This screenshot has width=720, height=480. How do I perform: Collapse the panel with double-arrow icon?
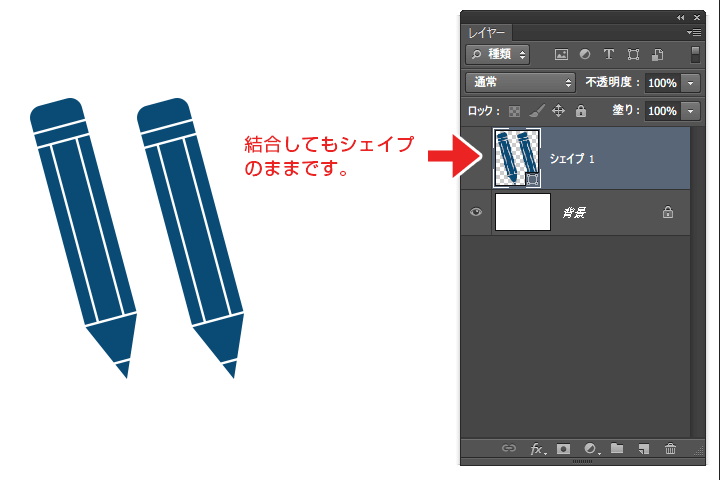(x=681, y=17)
